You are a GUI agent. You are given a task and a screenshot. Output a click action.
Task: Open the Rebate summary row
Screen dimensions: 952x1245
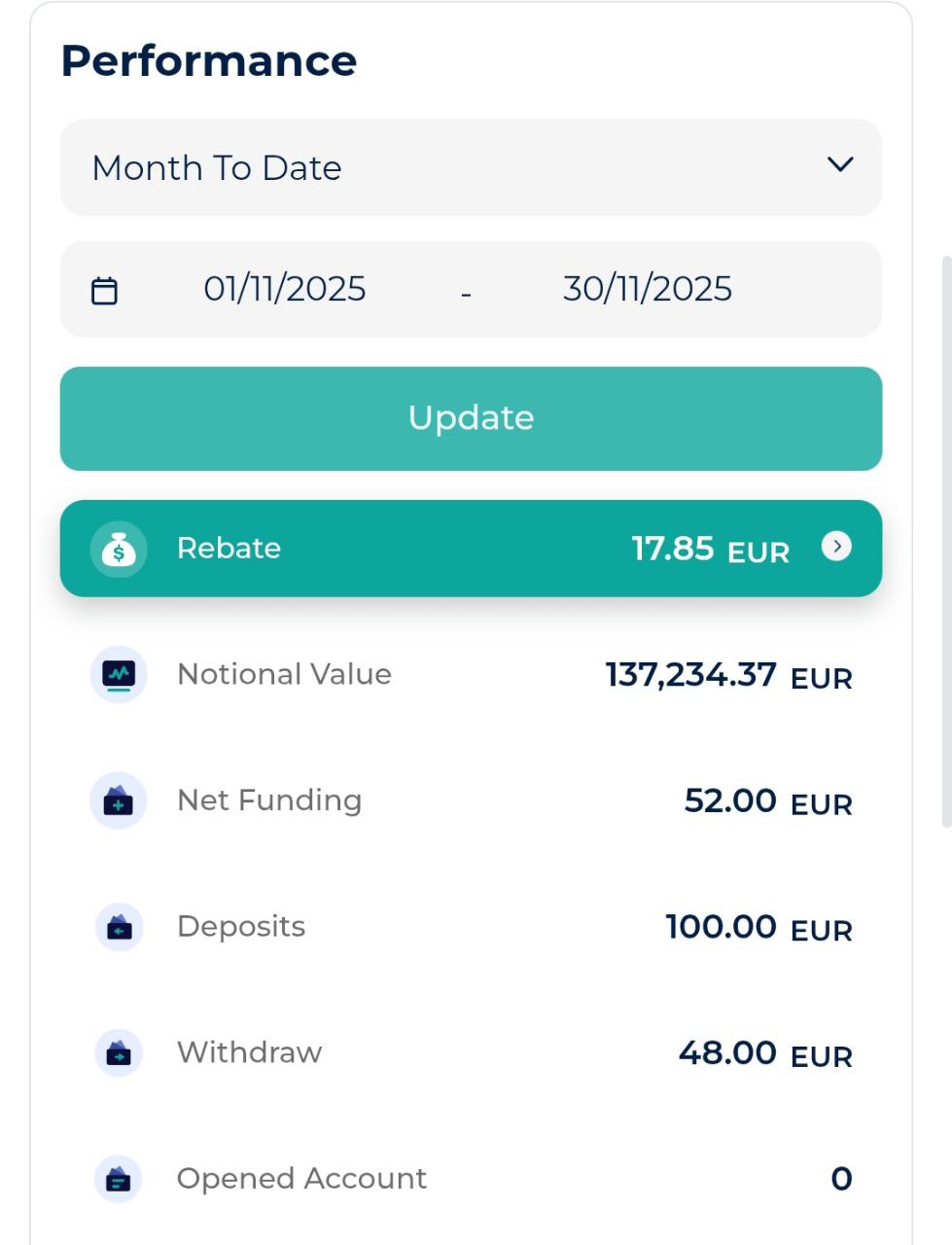(471, 549)
